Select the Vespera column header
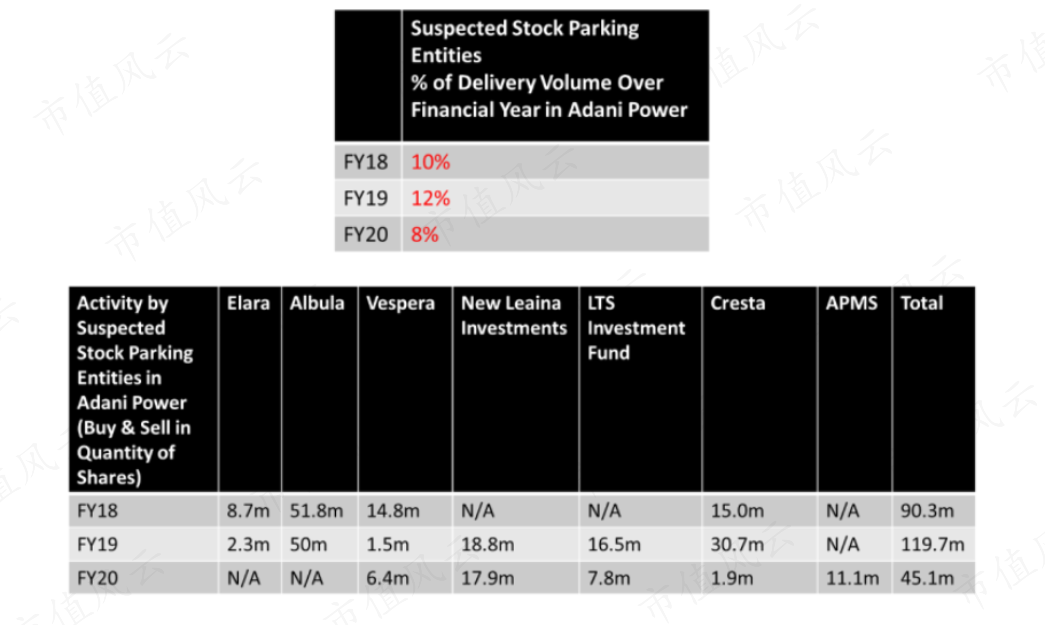The image size is (1045, 625). click(405, 390)
